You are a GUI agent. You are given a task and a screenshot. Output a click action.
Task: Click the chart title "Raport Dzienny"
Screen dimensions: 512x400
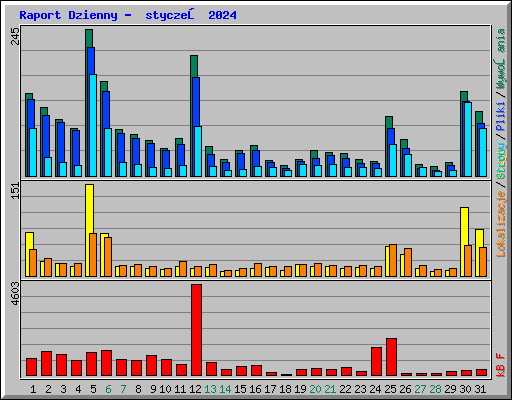tap(68, 15)
